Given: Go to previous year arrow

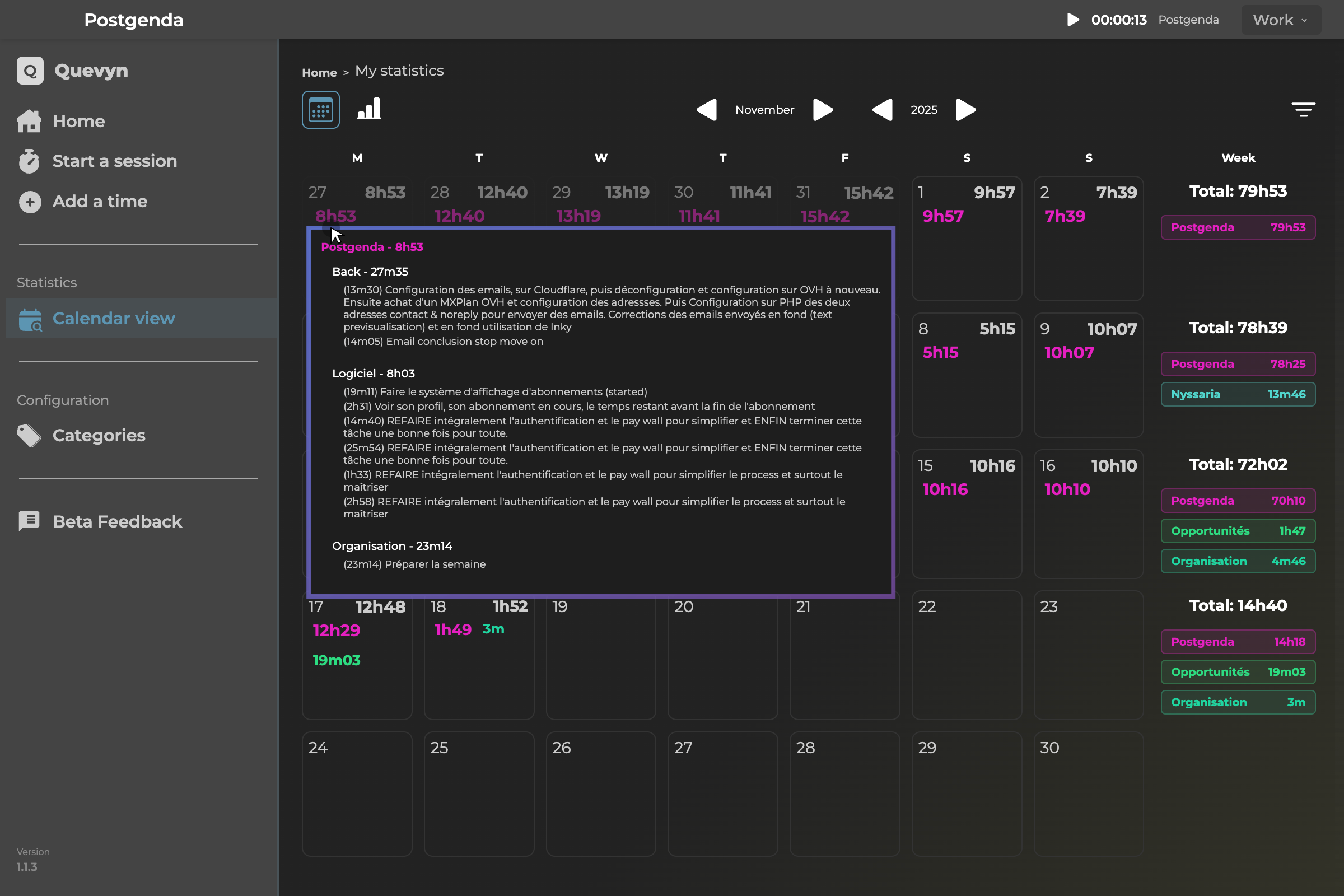Looking at the screenshot, I should (883, 110).
